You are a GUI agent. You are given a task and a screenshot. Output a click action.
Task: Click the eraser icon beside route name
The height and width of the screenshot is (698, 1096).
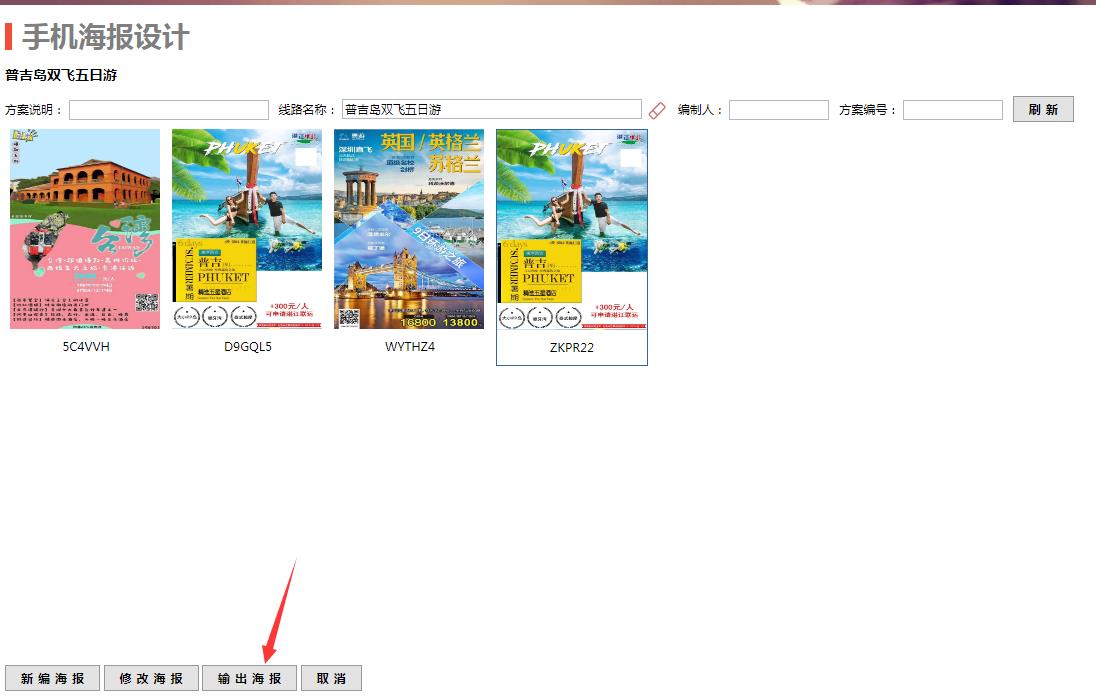657,110
